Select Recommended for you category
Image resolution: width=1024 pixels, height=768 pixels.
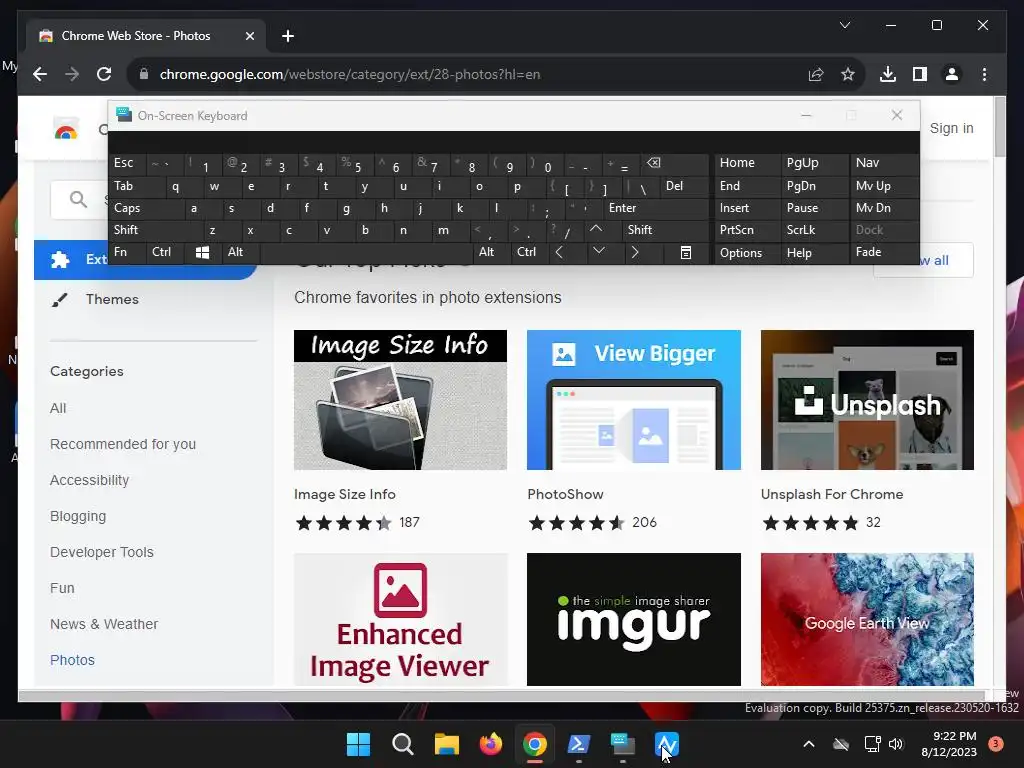tap(123, 444)
